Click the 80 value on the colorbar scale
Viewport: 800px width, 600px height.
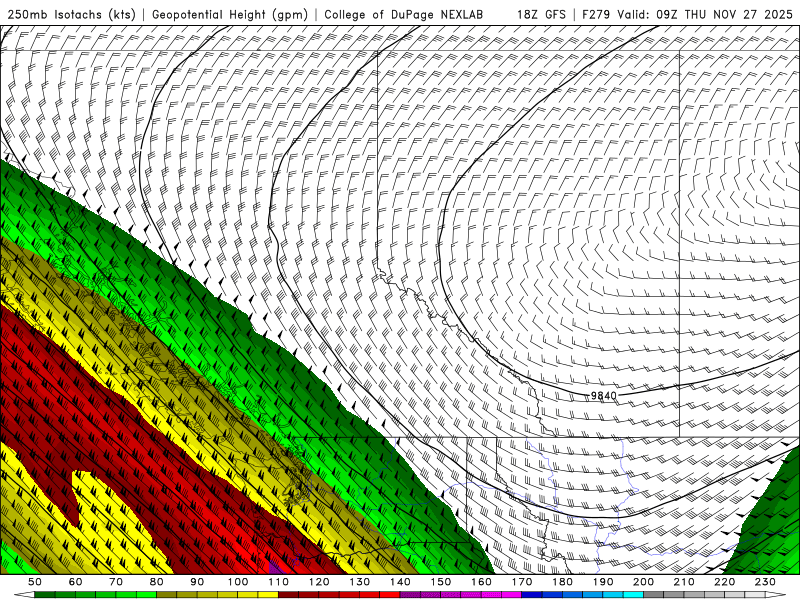157,582
